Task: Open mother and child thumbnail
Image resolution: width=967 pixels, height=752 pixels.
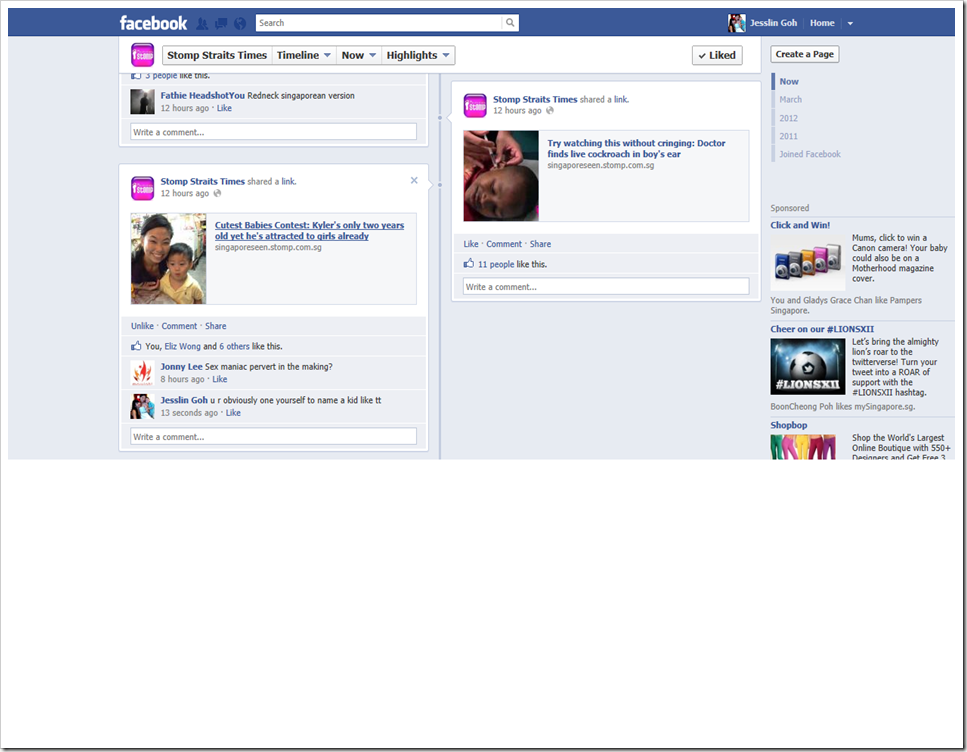Action: [x=168, y=258]
